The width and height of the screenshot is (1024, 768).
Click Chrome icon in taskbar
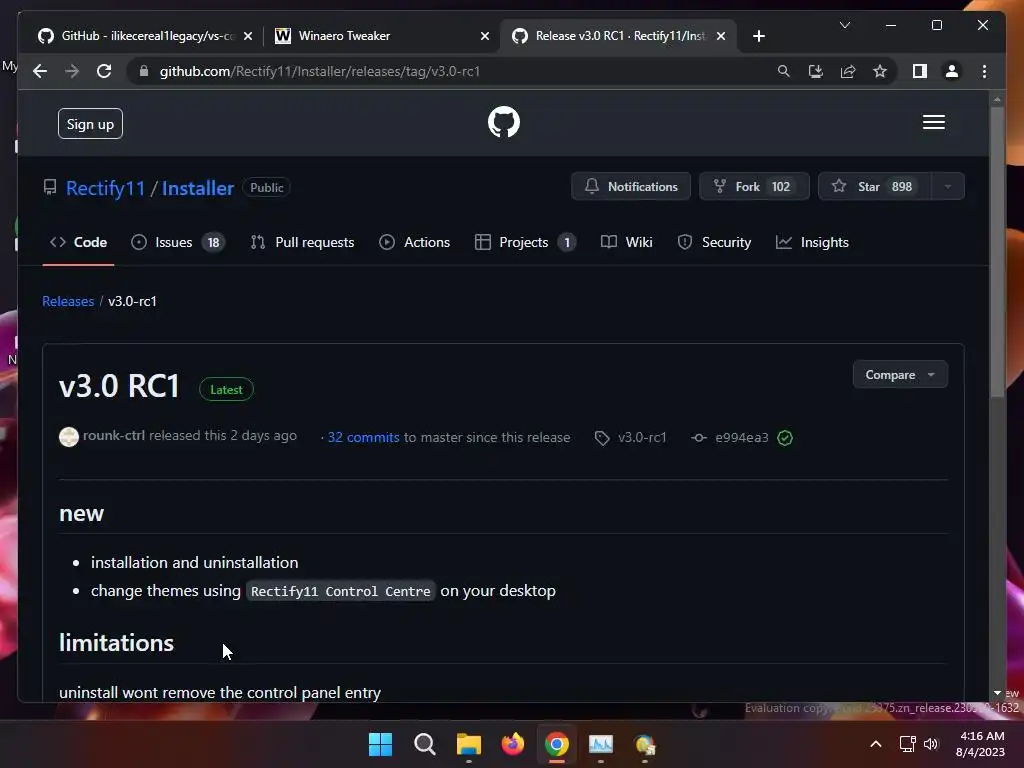[556, 744]
